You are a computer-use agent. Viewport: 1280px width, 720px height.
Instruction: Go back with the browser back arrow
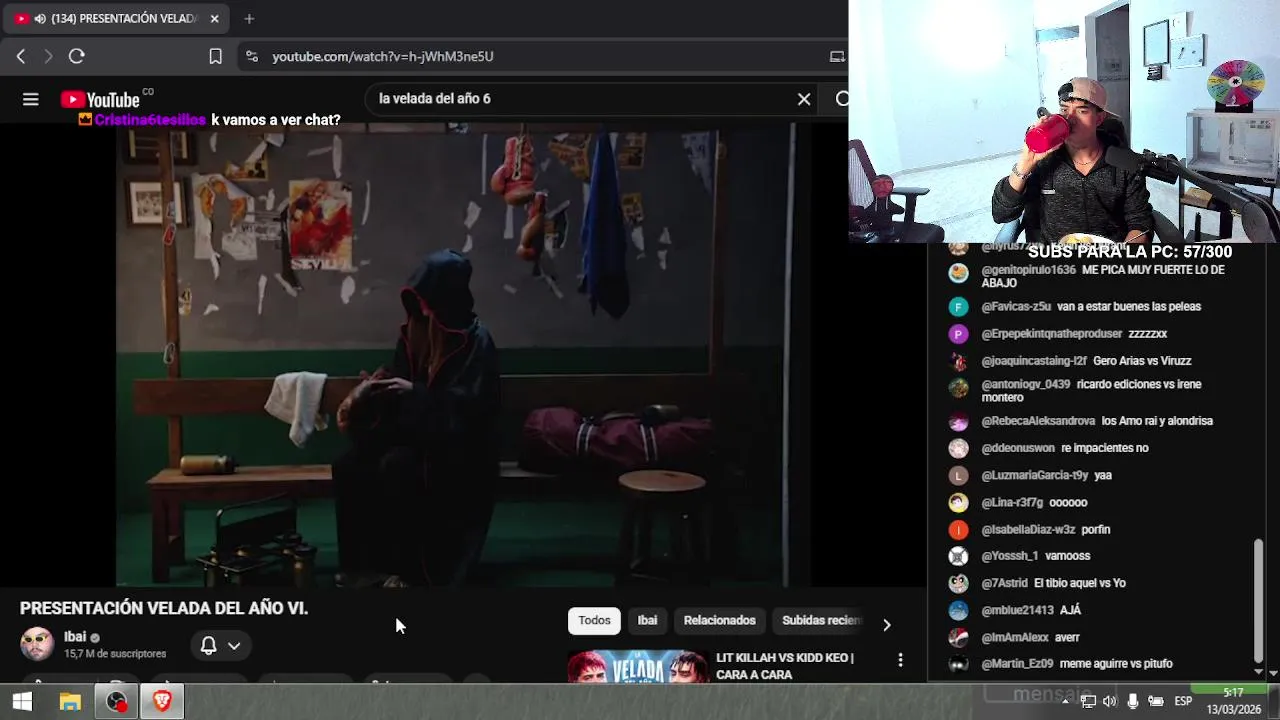tap(21, 57)
